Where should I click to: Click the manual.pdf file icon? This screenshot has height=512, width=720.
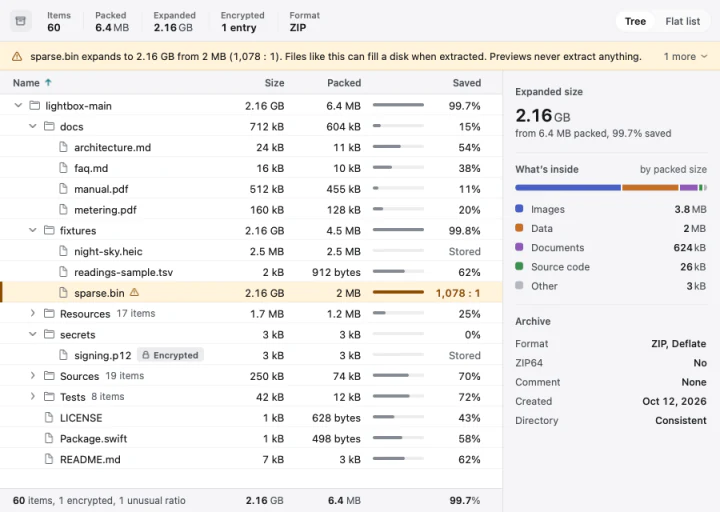[x=63, y=189]
